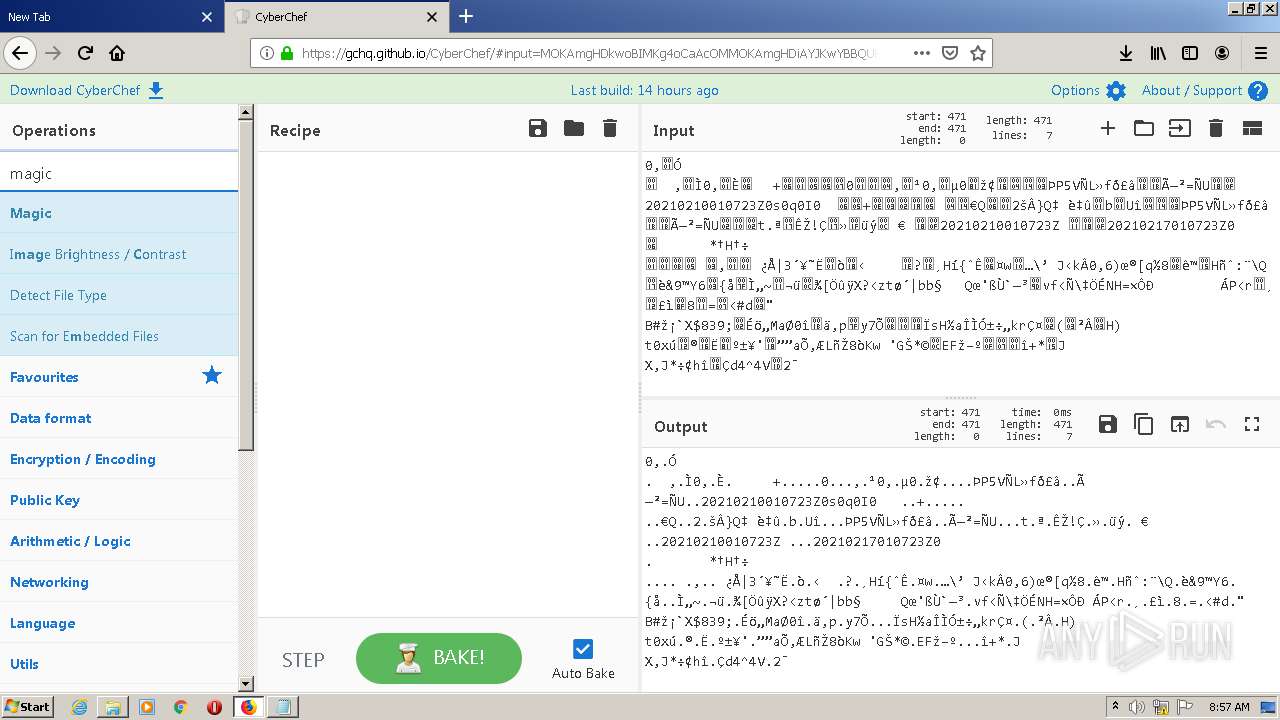Open Firefox downloads arrow
This screenshot has width=1280, height=720.
point(1126,53)
